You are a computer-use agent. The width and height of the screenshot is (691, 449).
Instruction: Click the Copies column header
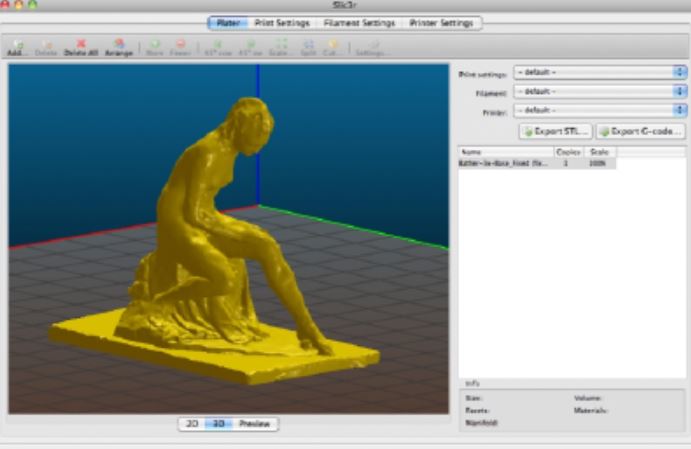(x=568, y=152)
